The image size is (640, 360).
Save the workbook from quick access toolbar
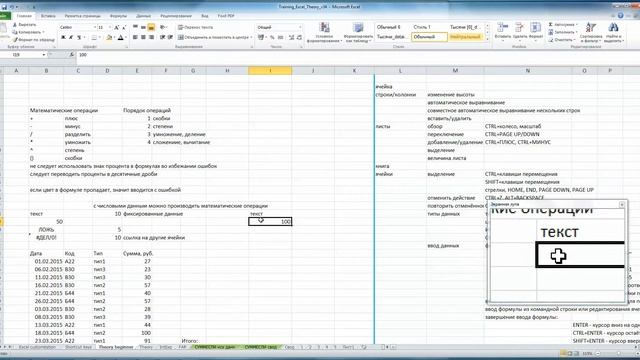(x=4, y=7)
